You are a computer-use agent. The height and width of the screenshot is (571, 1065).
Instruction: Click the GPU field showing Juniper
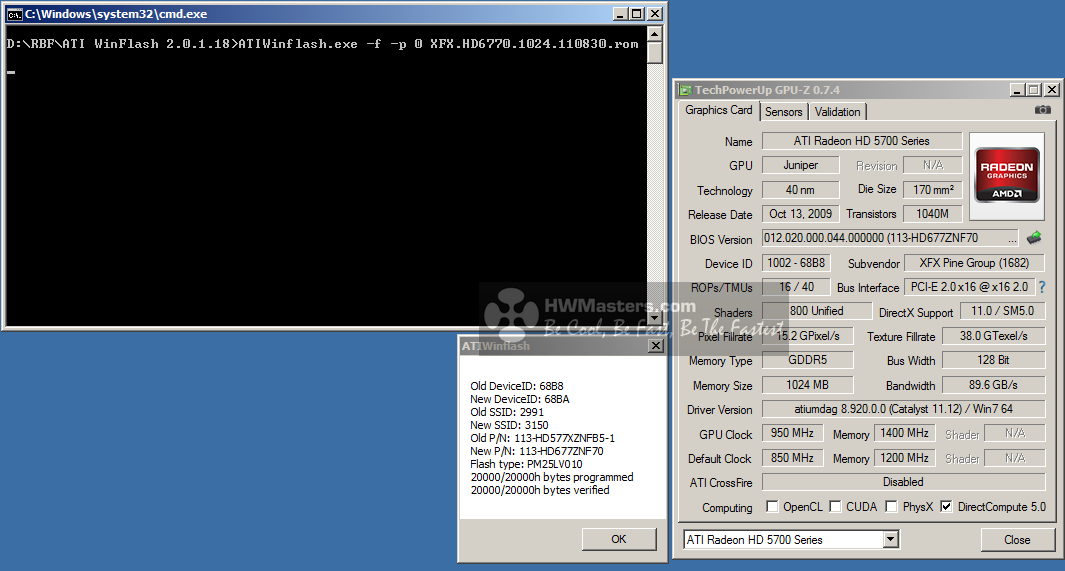click(x=801, y=165)
